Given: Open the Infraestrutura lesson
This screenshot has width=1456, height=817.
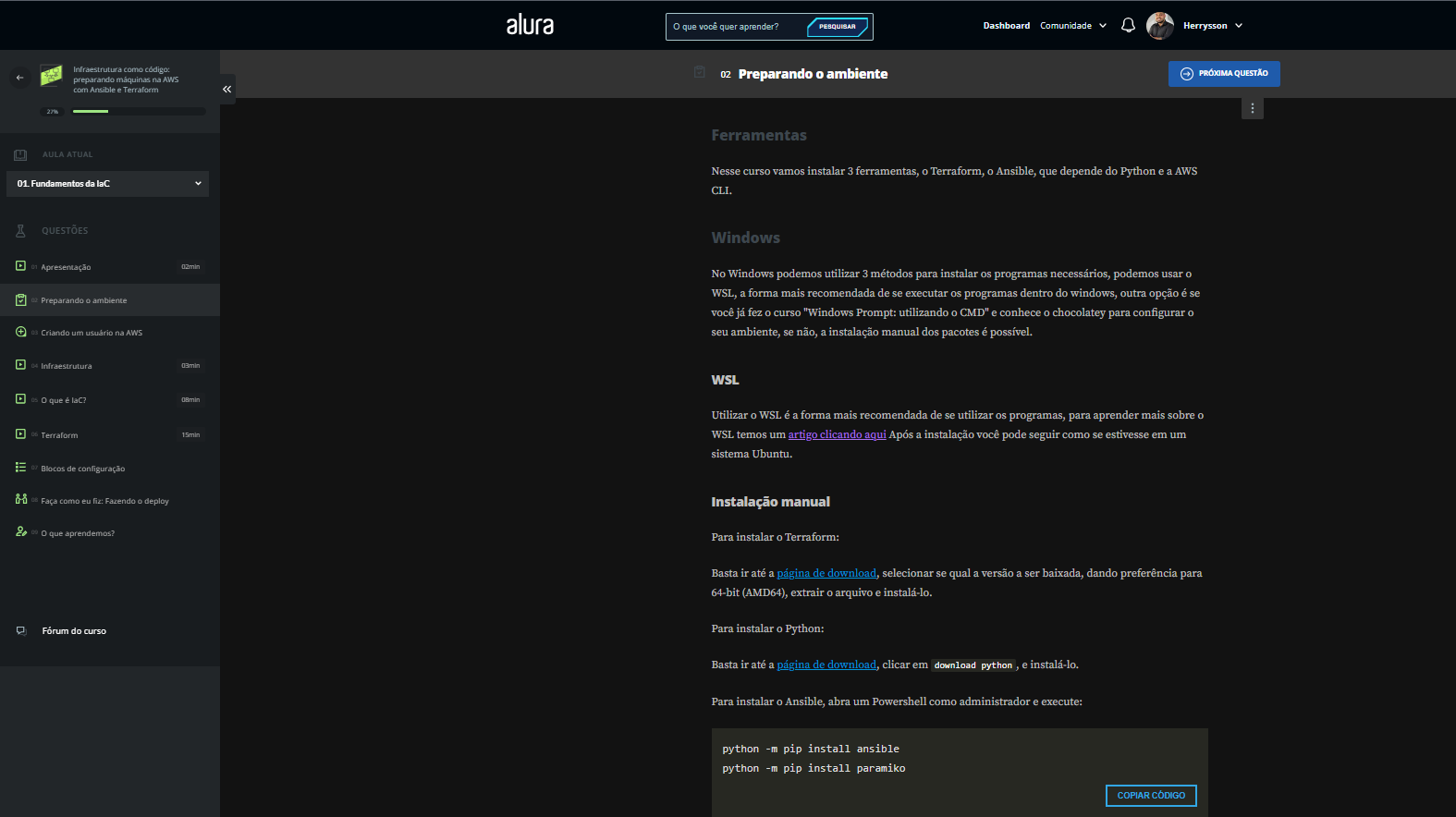Looking at the screenshot, I should click(67, 366).
